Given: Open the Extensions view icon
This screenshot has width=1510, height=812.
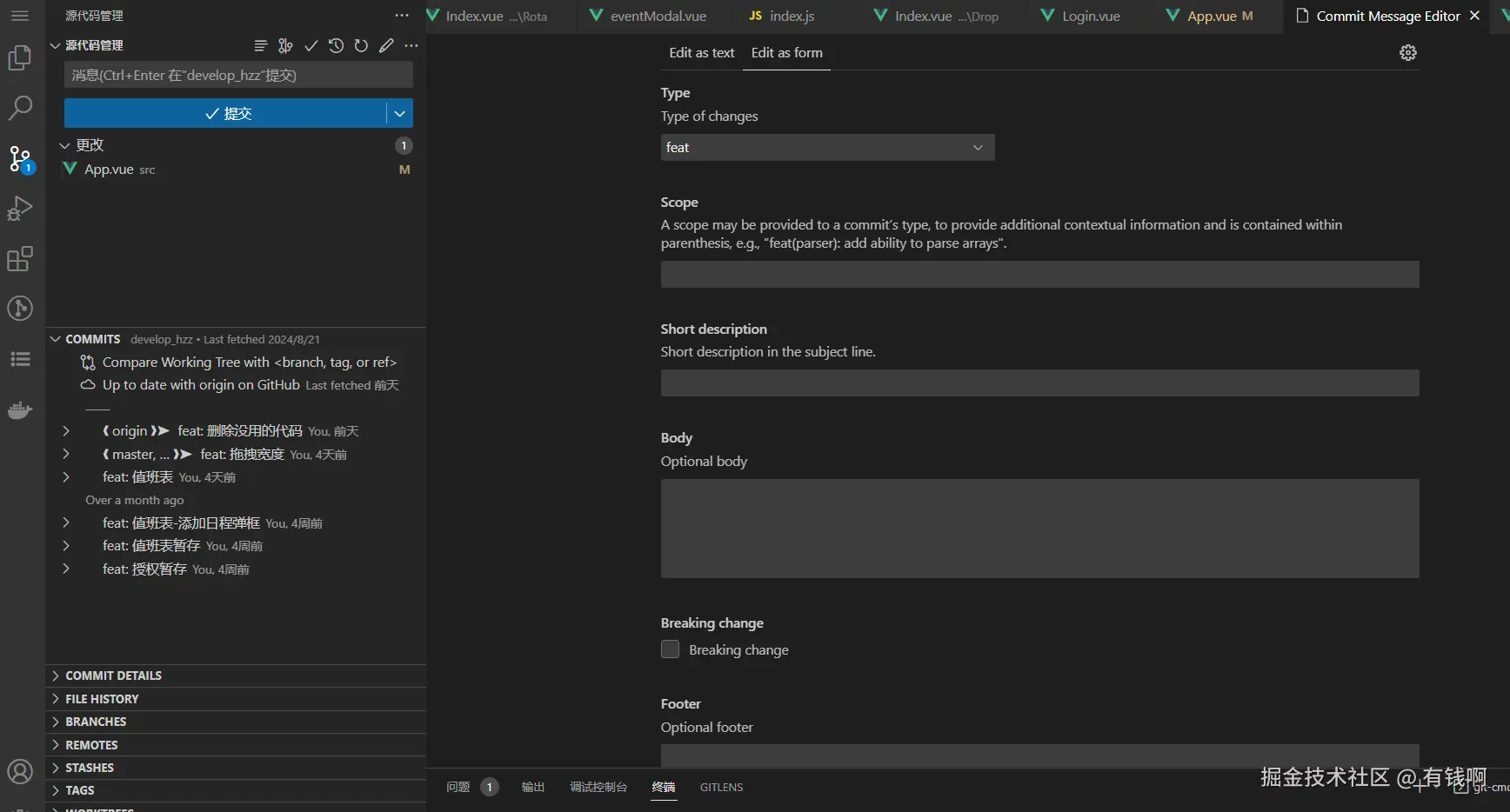Looking at the screenshot, I should (20, 259).
